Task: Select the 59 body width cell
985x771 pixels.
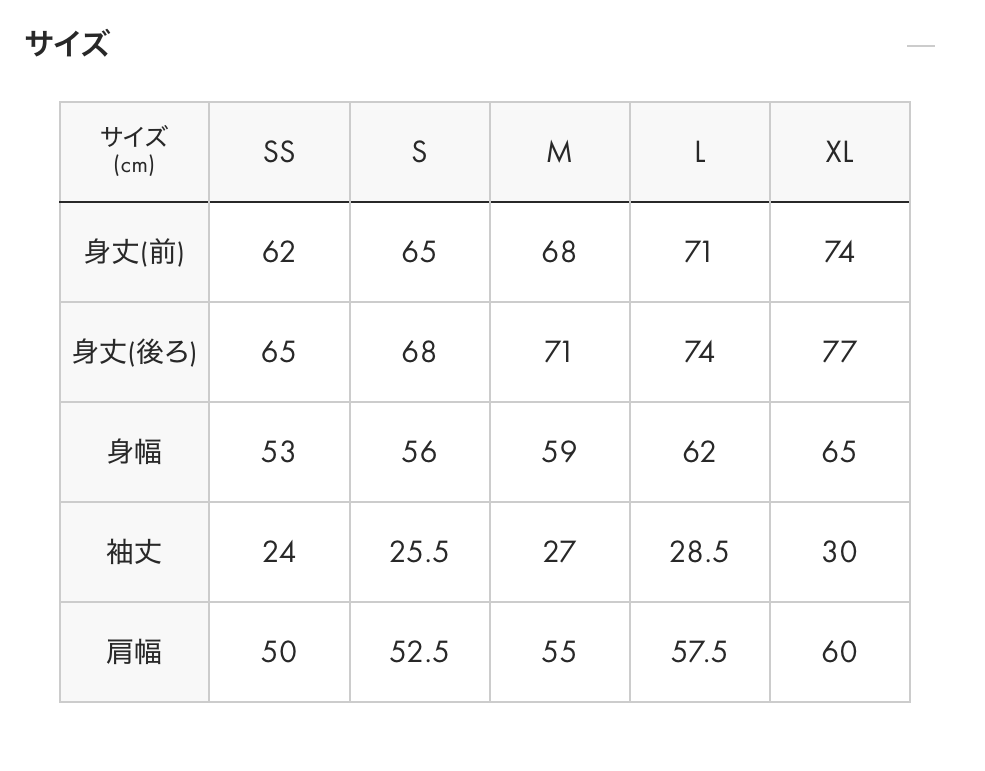Action: pyautogui.click(x=559, y=452)
